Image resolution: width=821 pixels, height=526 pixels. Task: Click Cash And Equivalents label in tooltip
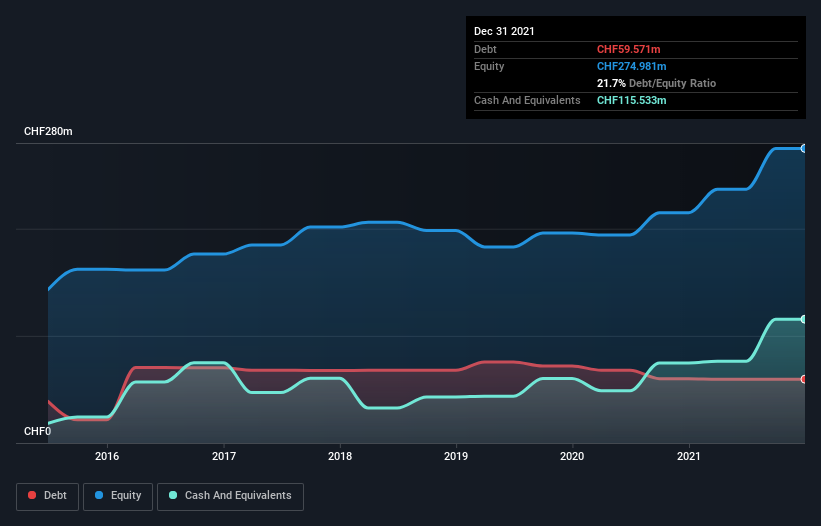(527, 100)
